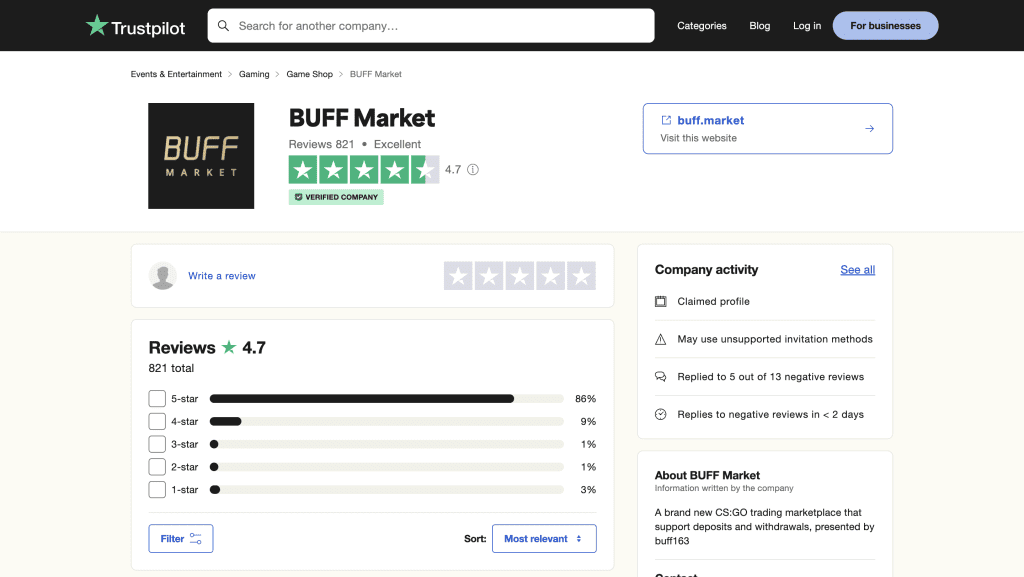Enable the 5-star reviews filter
The height and width of the screenshot is (577, 1024).
click(157, 398)
